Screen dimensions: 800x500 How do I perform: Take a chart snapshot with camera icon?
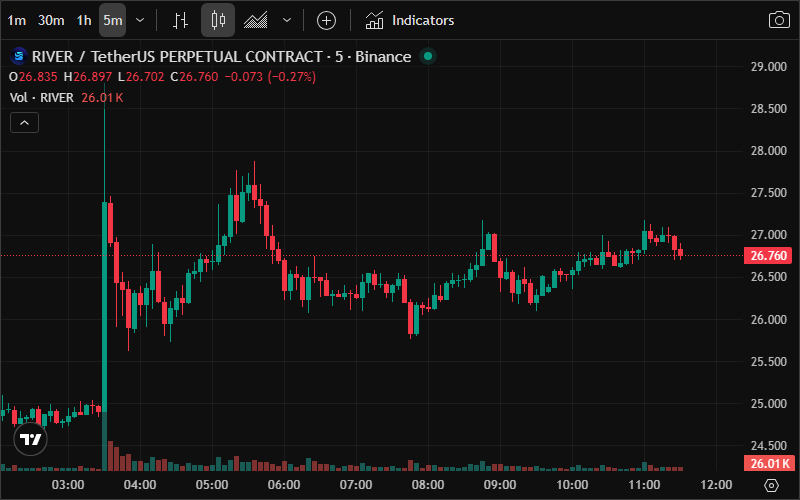pos(779,20)
